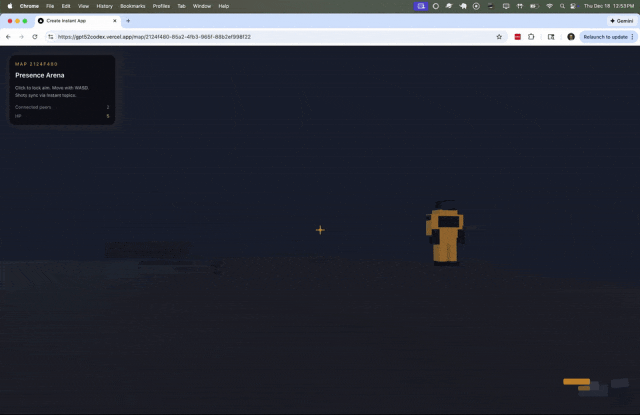Go forward to next page
Viewport: 640px width, 415px height.
[21, 37]
